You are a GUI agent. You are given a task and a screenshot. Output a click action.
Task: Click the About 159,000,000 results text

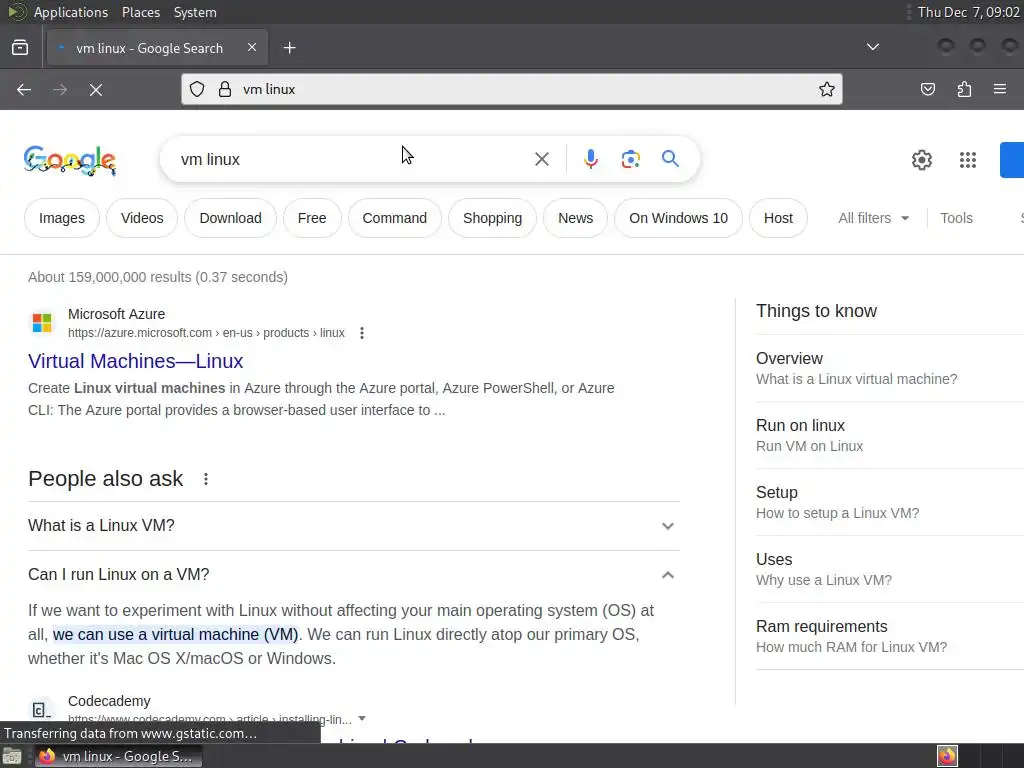157,277
